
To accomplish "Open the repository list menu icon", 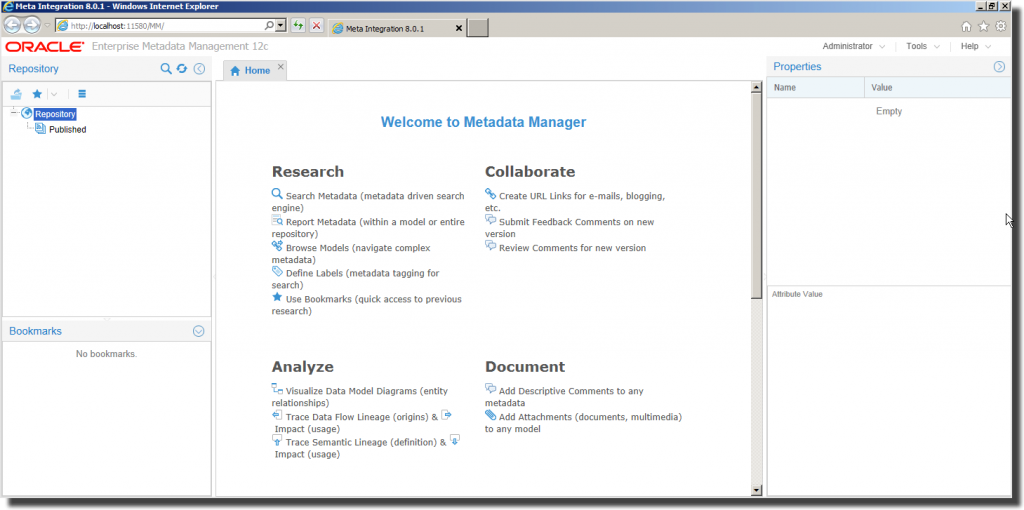I will coord(82,94).
